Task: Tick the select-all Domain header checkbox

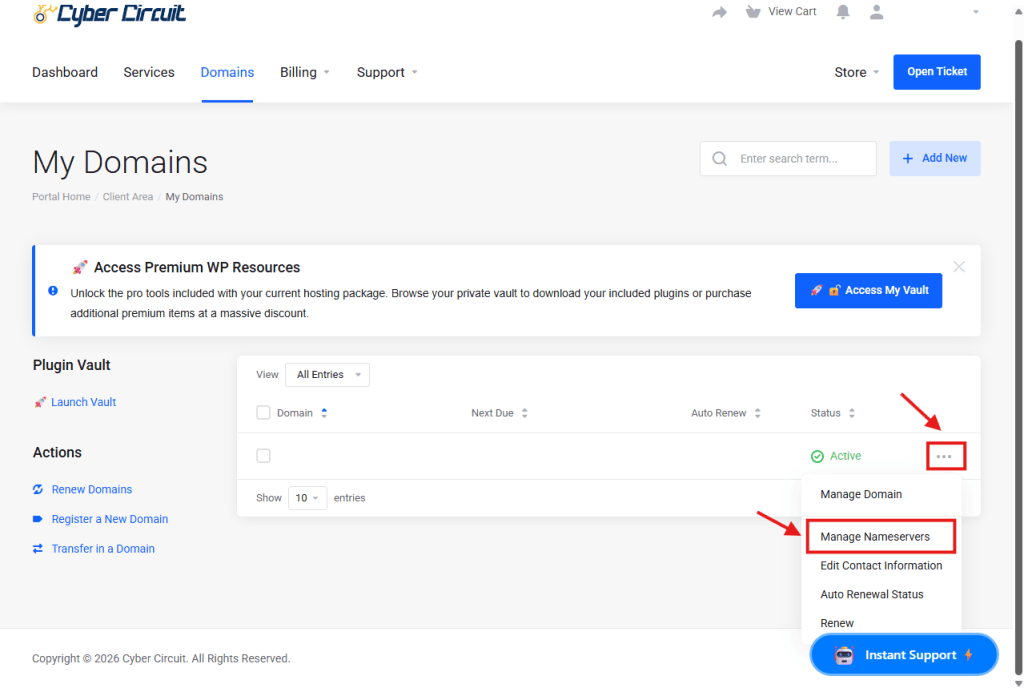Action: click(x=264, y=413)
